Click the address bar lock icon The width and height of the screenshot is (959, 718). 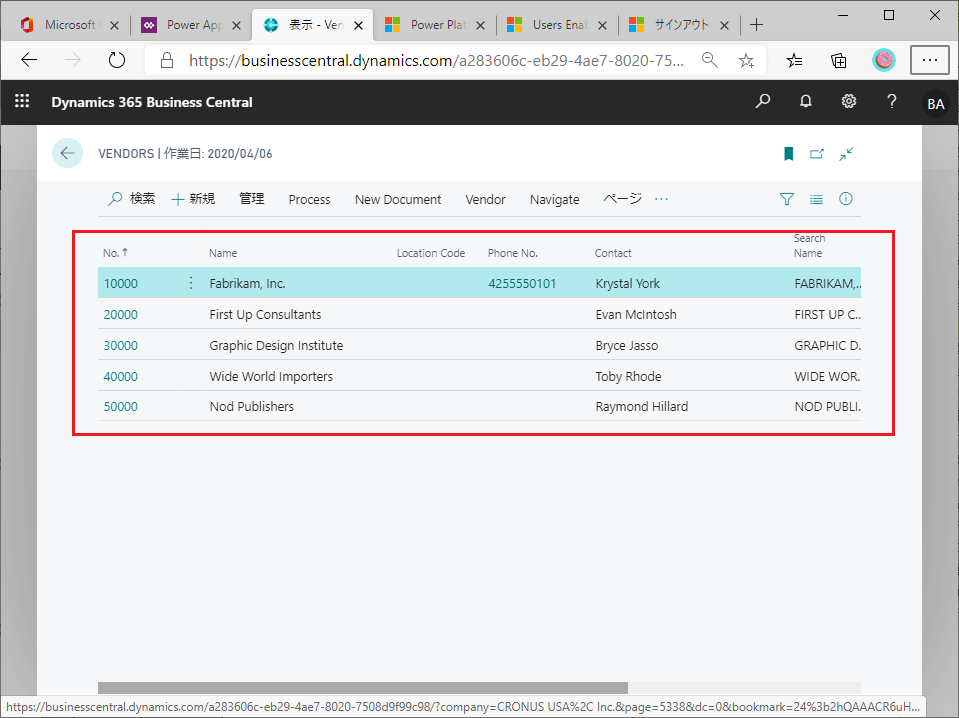pyautogui.click(x=166, y=60)
